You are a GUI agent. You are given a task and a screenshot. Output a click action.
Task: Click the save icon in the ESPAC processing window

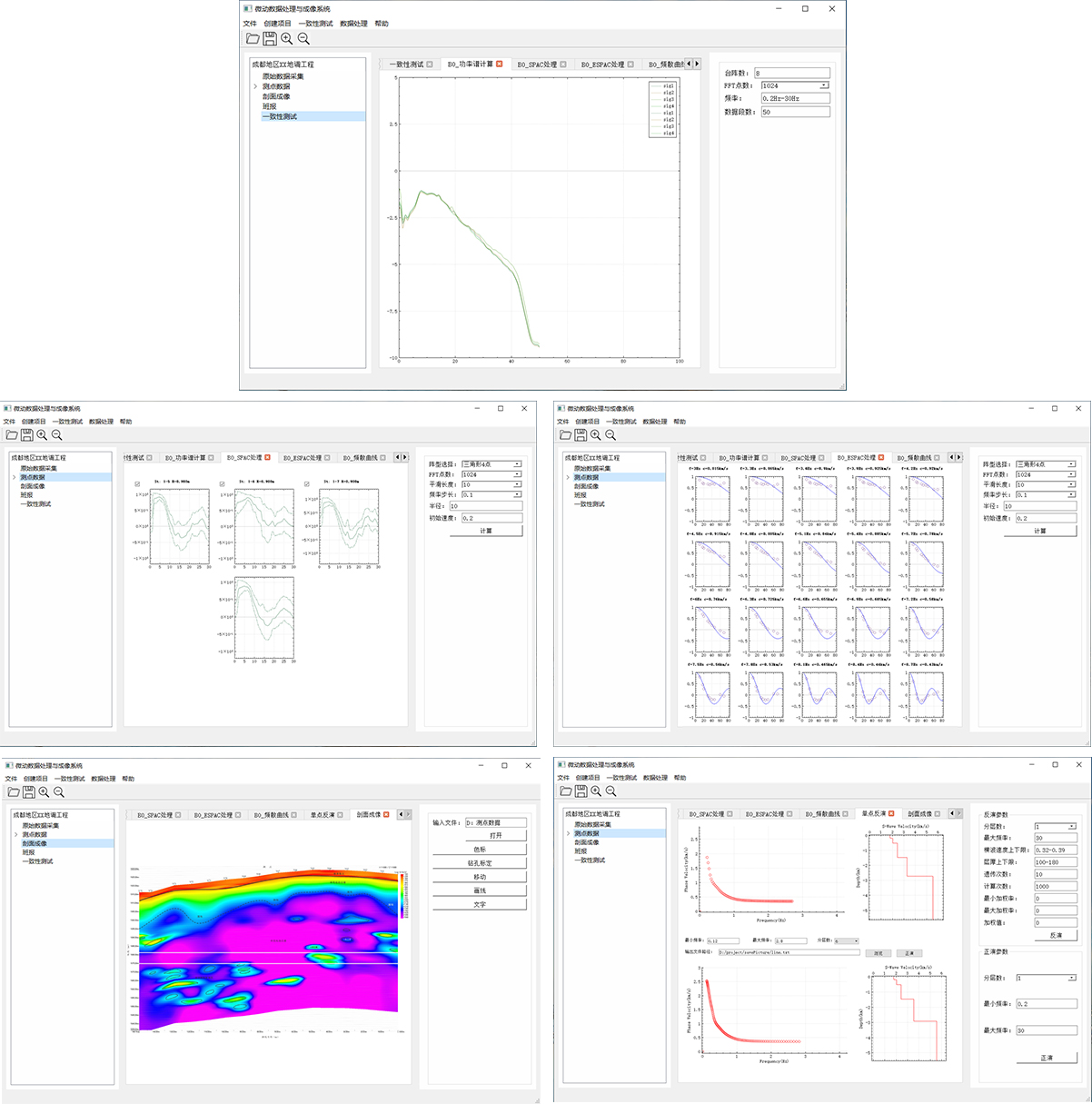(581, 435)
